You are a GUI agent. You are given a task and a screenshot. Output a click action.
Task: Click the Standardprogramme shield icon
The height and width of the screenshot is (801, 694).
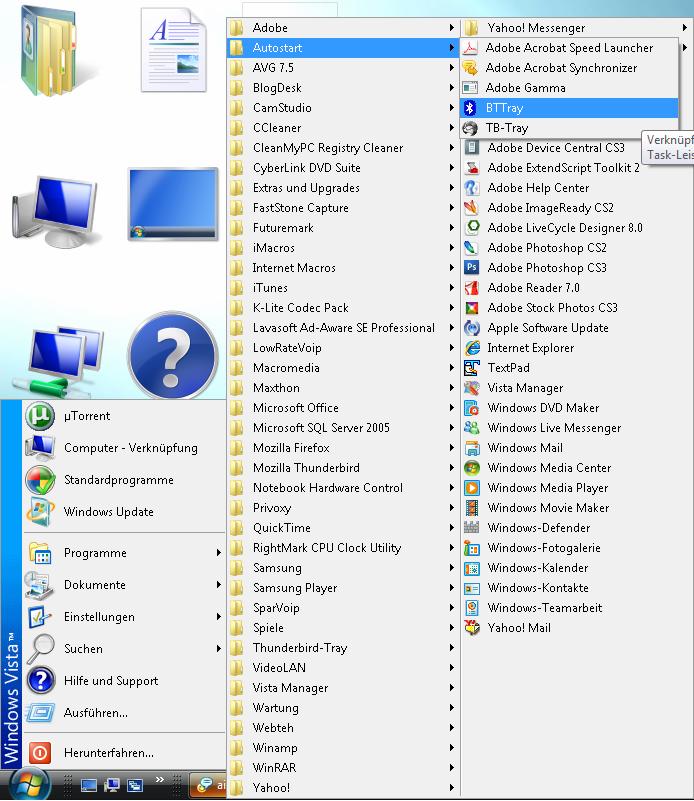coord(40,480)
